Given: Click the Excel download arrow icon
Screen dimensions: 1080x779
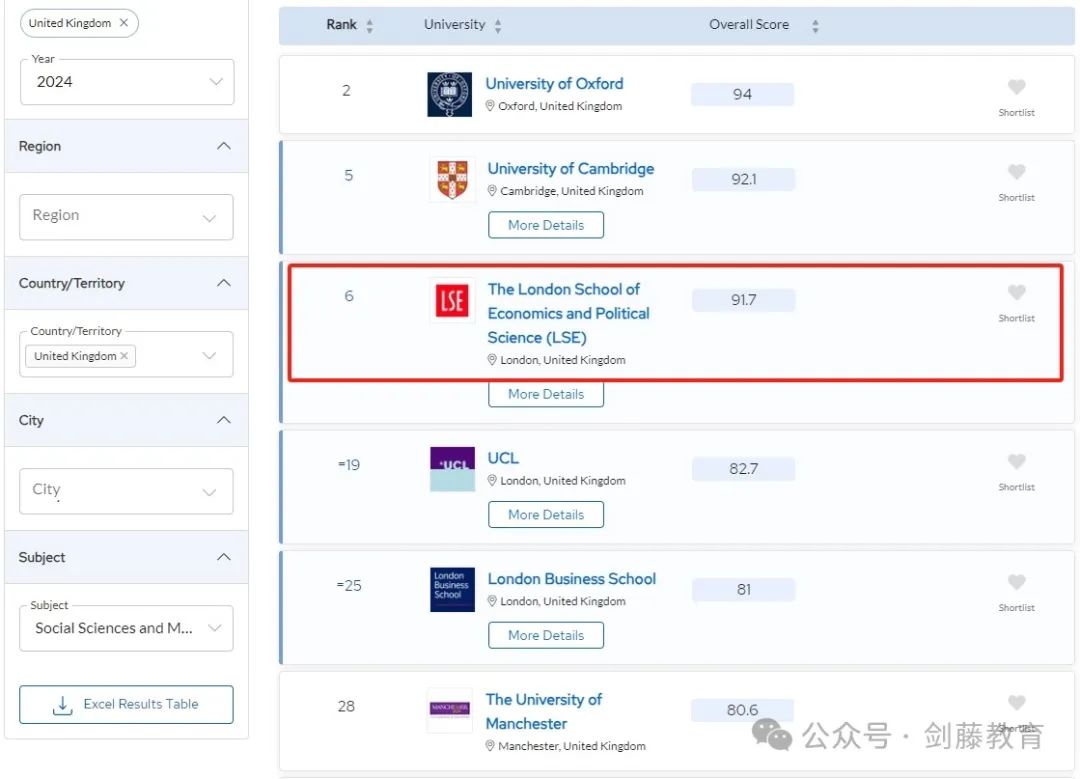Looking at the screenshot, I should pos(63,705).
